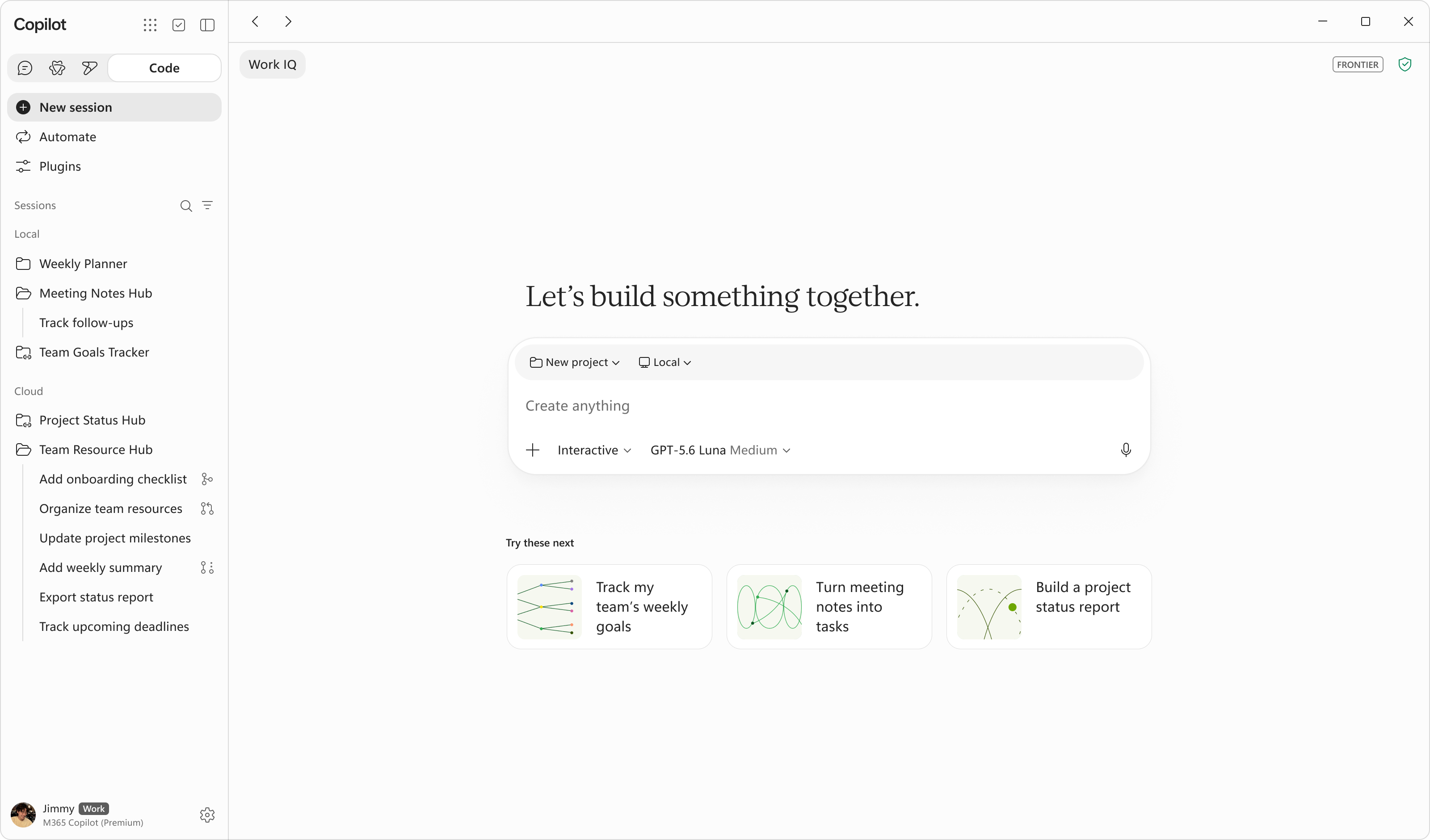Image resolution: width=1430 pixels, height=840 pixels.
Task: Select Turn meeting notes into tasks card
Action: (x=829, y=607)
